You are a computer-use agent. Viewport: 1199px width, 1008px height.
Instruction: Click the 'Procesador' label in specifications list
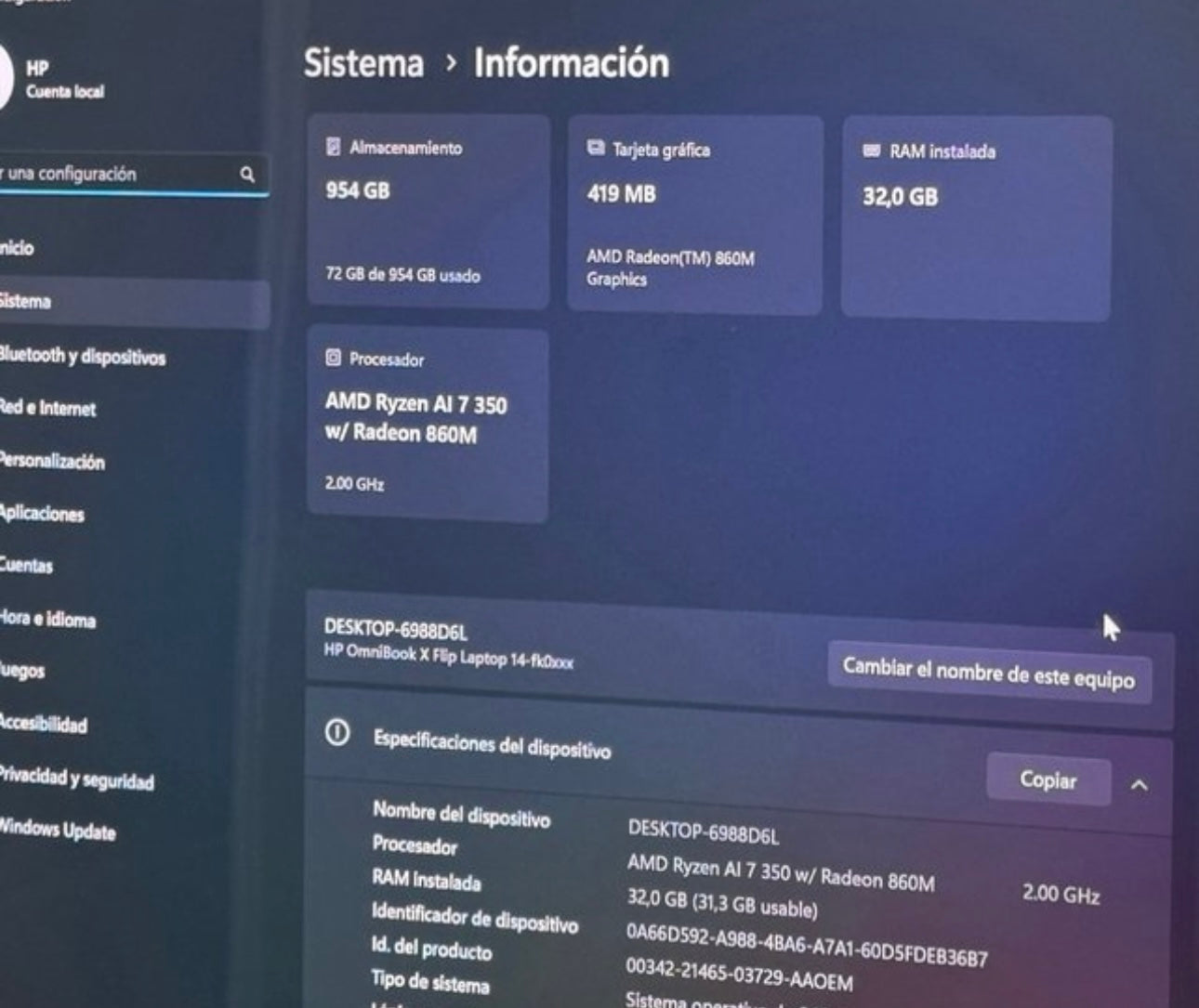pos(415,845)
